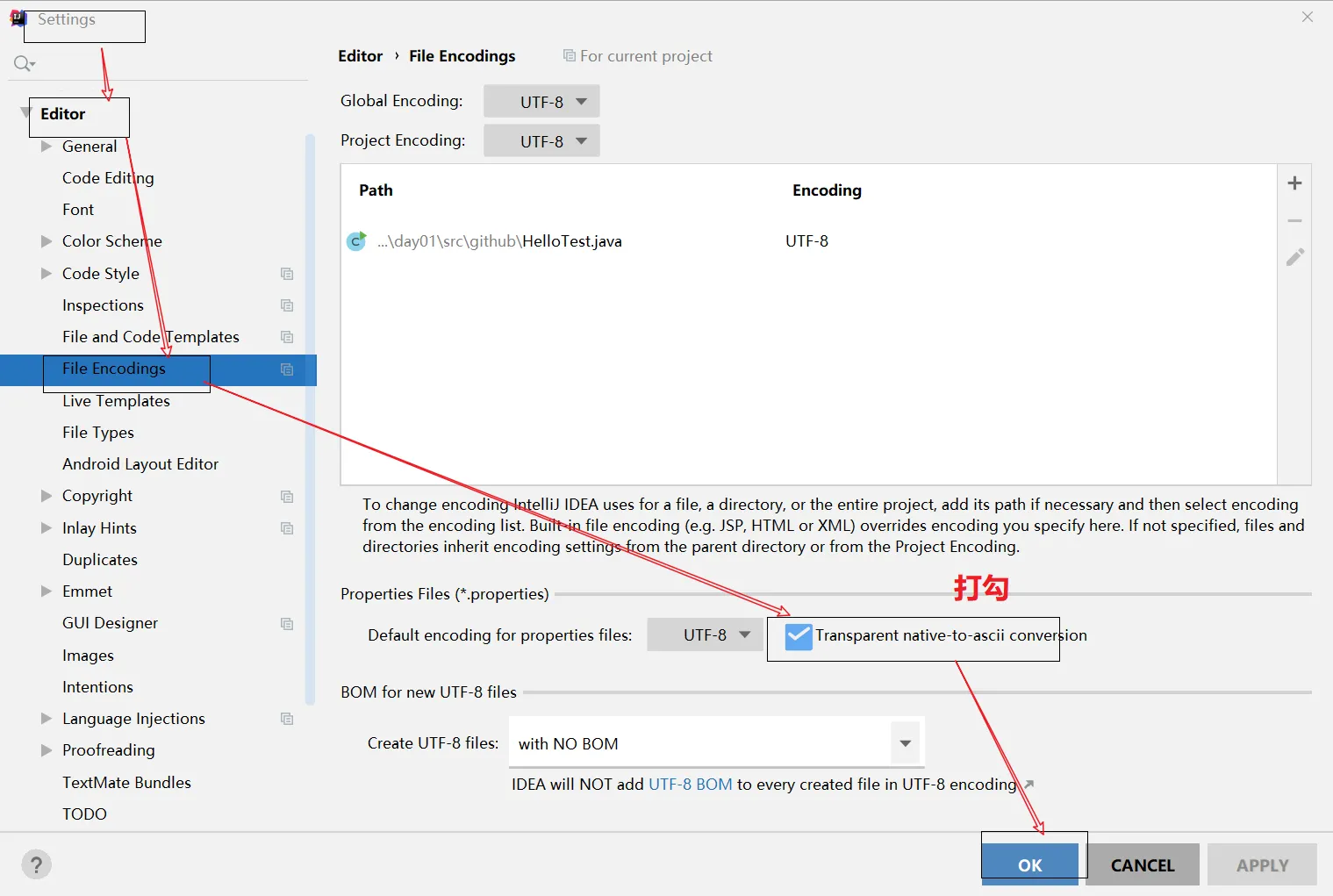Click the add path plus icon
This screenshot has width=1333, height=896.
1294,183
